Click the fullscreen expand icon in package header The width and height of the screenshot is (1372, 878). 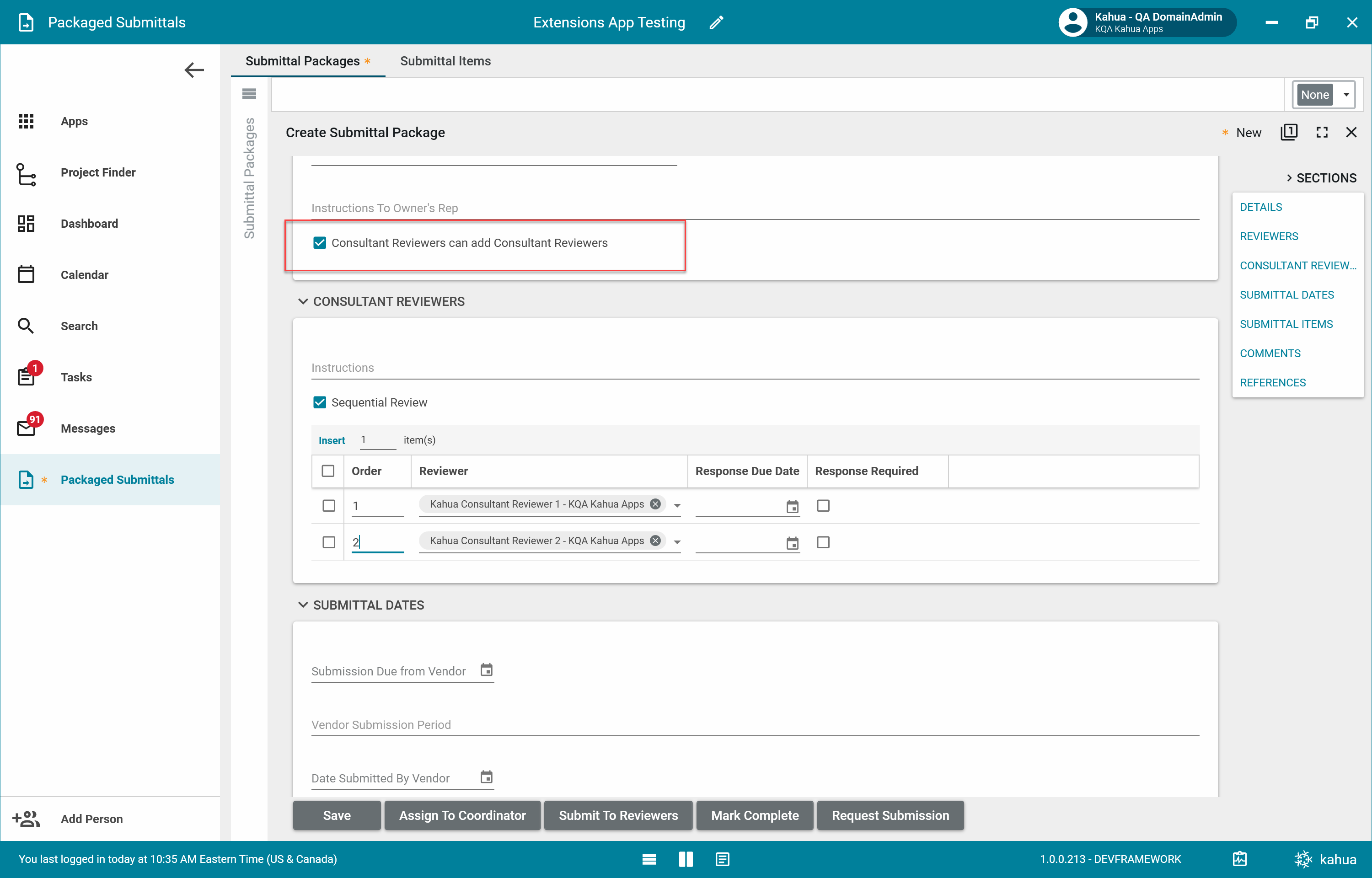click(x=1322, y=132)
